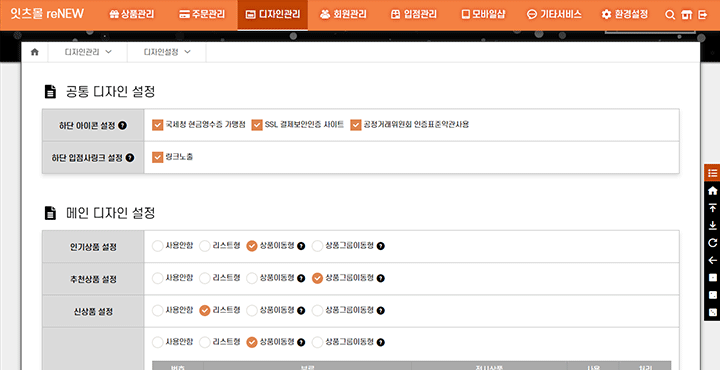This screenshot has width=720, height=370.
Task: Click the three-dot square icon in sidebar
Action: 712,312
